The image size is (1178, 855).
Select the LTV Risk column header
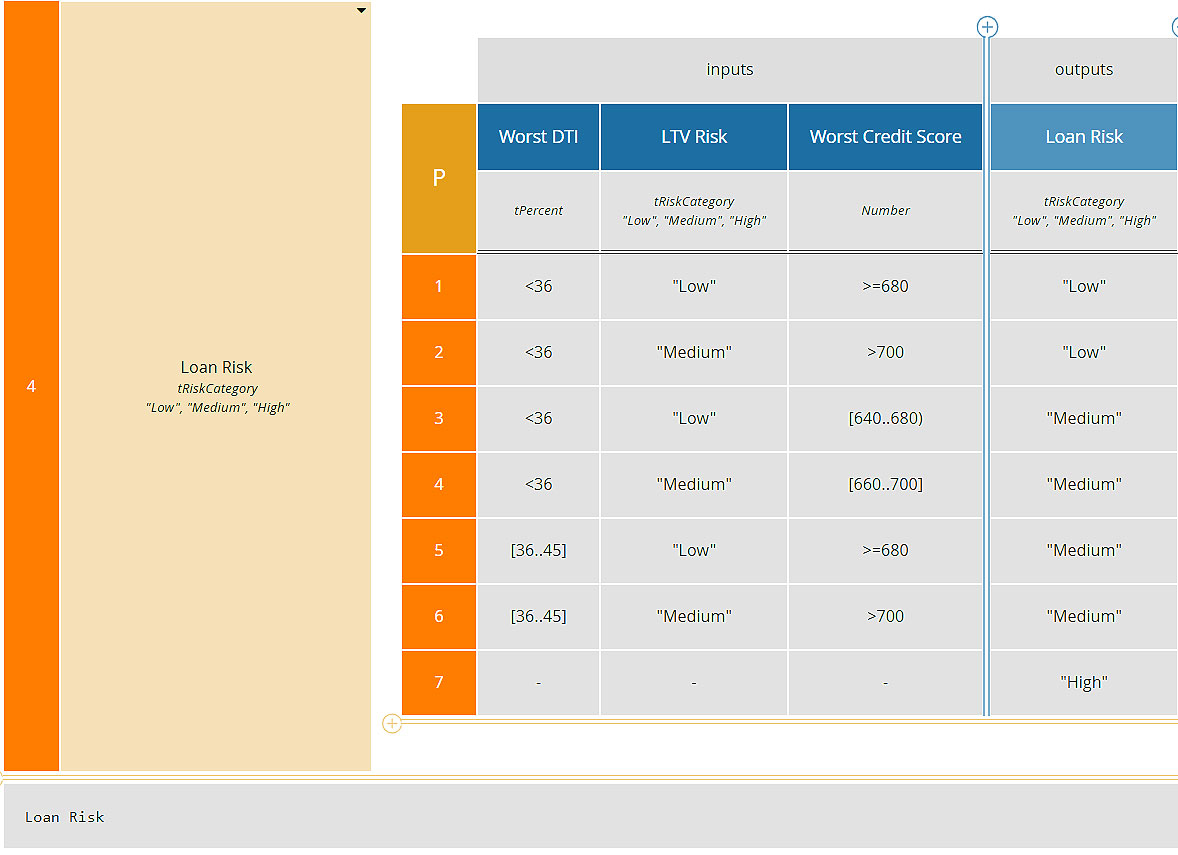pyautogui.click(x=694, y=137)
